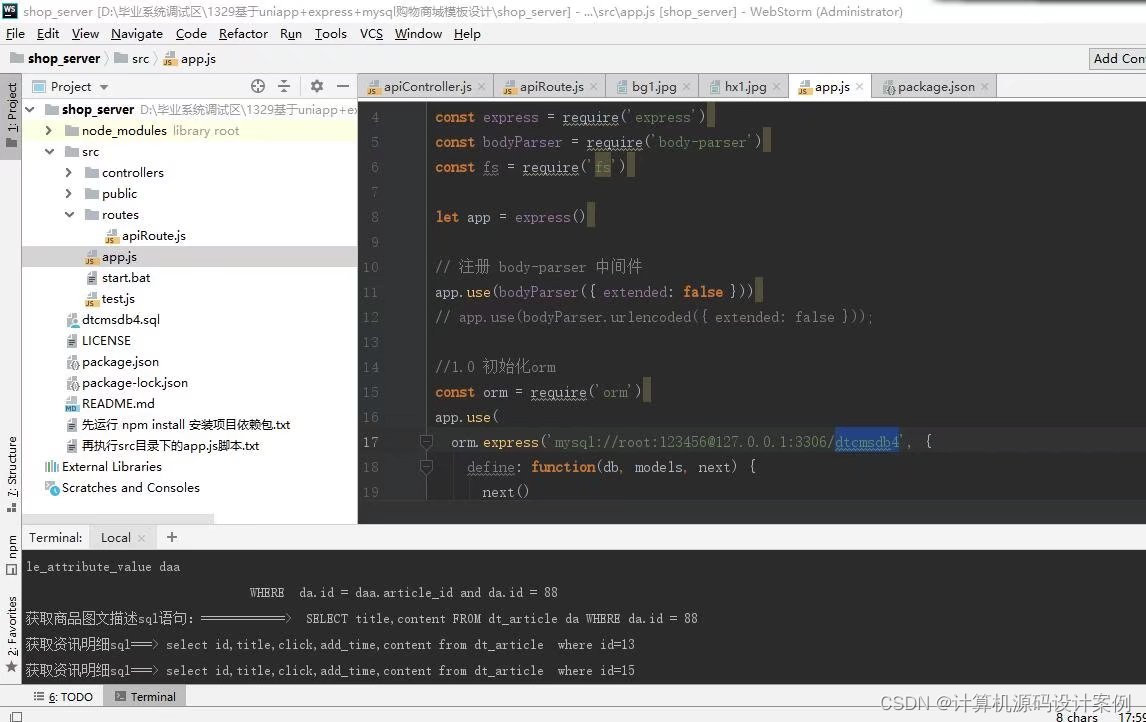The height and width of the screenshot is (722, 1146).
Task: Open the TODO tool window
Action: [63, 696]
